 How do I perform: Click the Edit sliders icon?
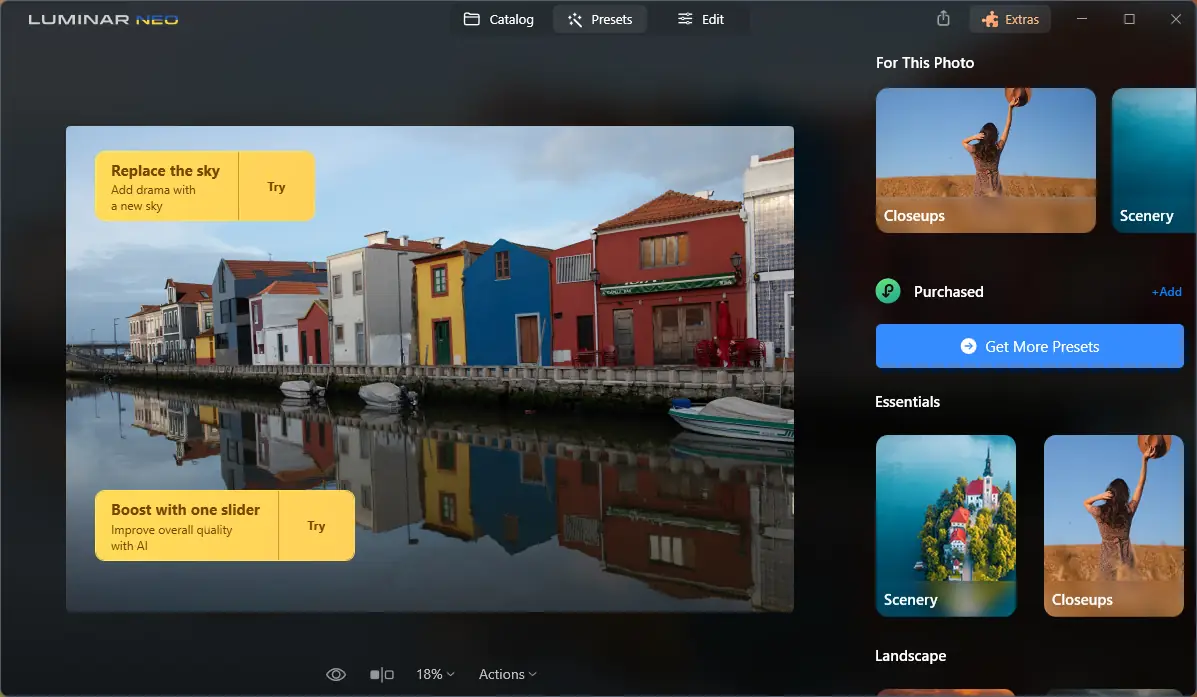point(685,18)
